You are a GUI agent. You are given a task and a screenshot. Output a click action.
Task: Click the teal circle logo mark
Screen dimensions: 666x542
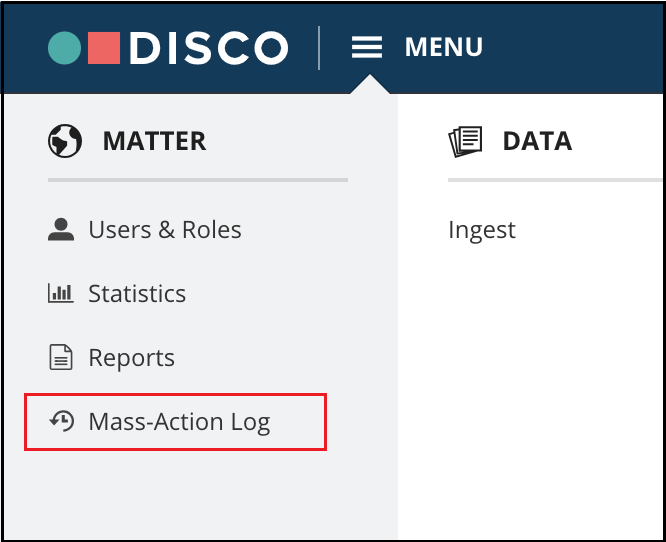point(64,48)
